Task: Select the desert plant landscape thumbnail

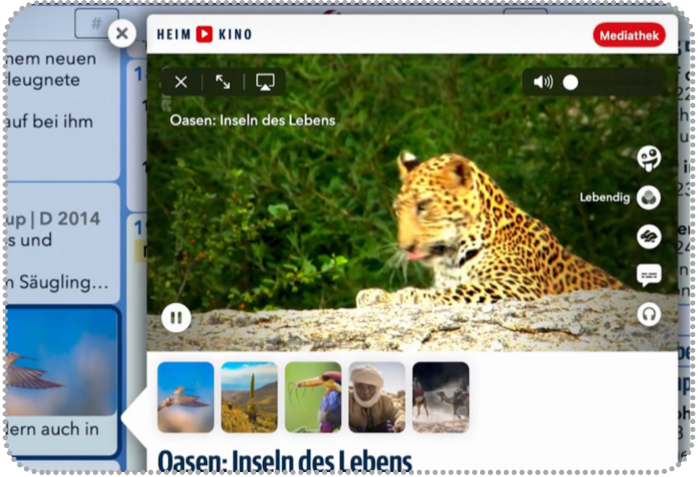Action: 249,397
